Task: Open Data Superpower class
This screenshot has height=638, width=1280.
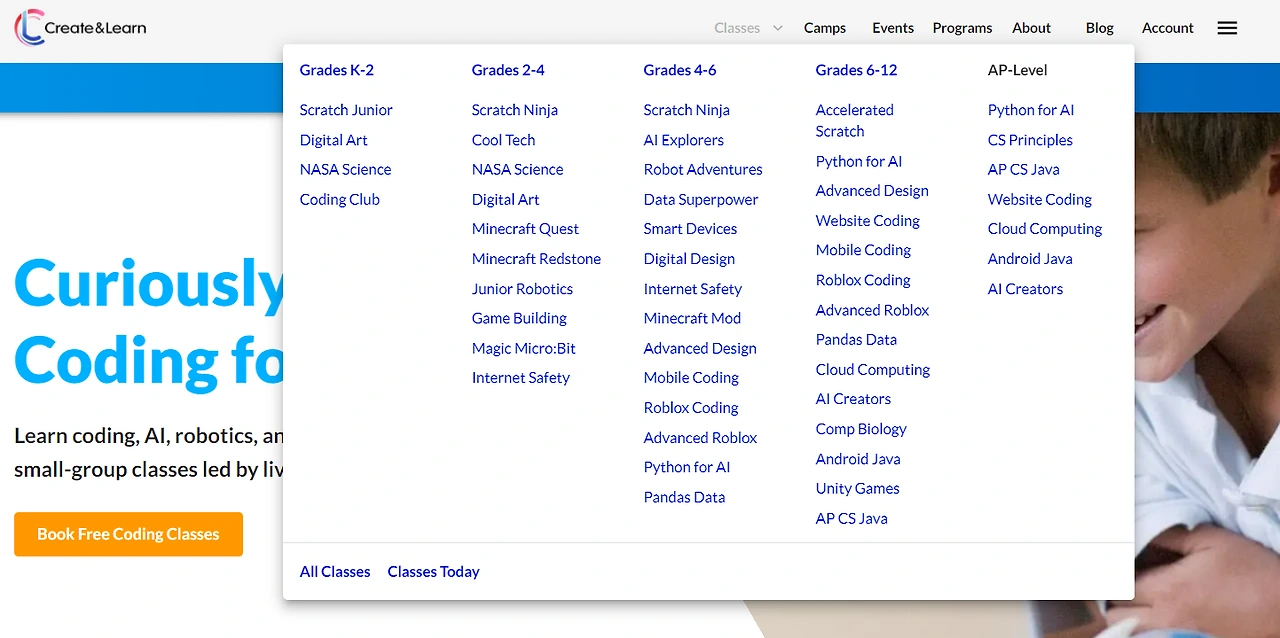Action: click(701, 200)
